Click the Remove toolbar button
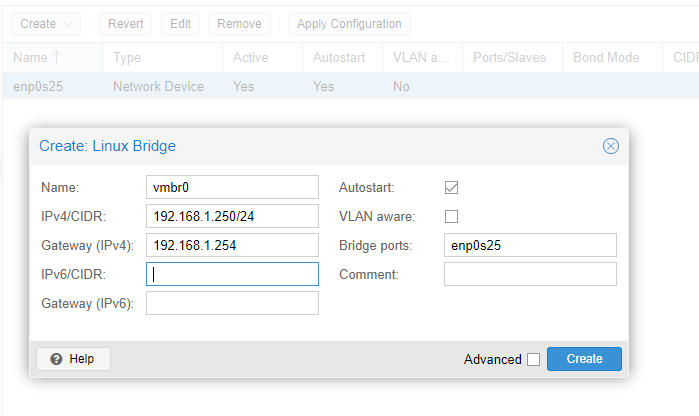The image size is (699, 416). pos(239,24)
